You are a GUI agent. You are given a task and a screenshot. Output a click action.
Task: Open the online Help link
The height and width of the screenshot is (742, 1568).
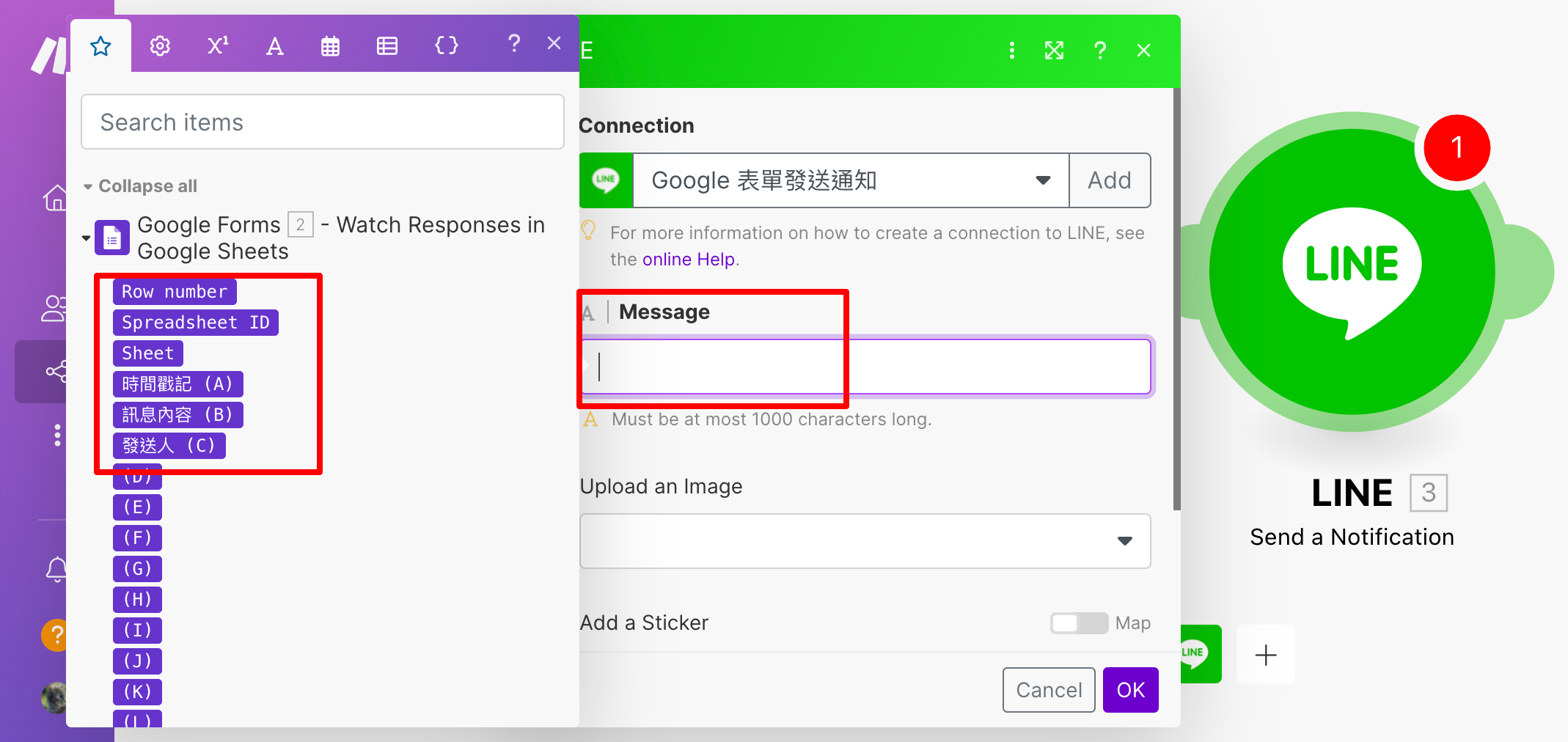[x=689, y=260]
